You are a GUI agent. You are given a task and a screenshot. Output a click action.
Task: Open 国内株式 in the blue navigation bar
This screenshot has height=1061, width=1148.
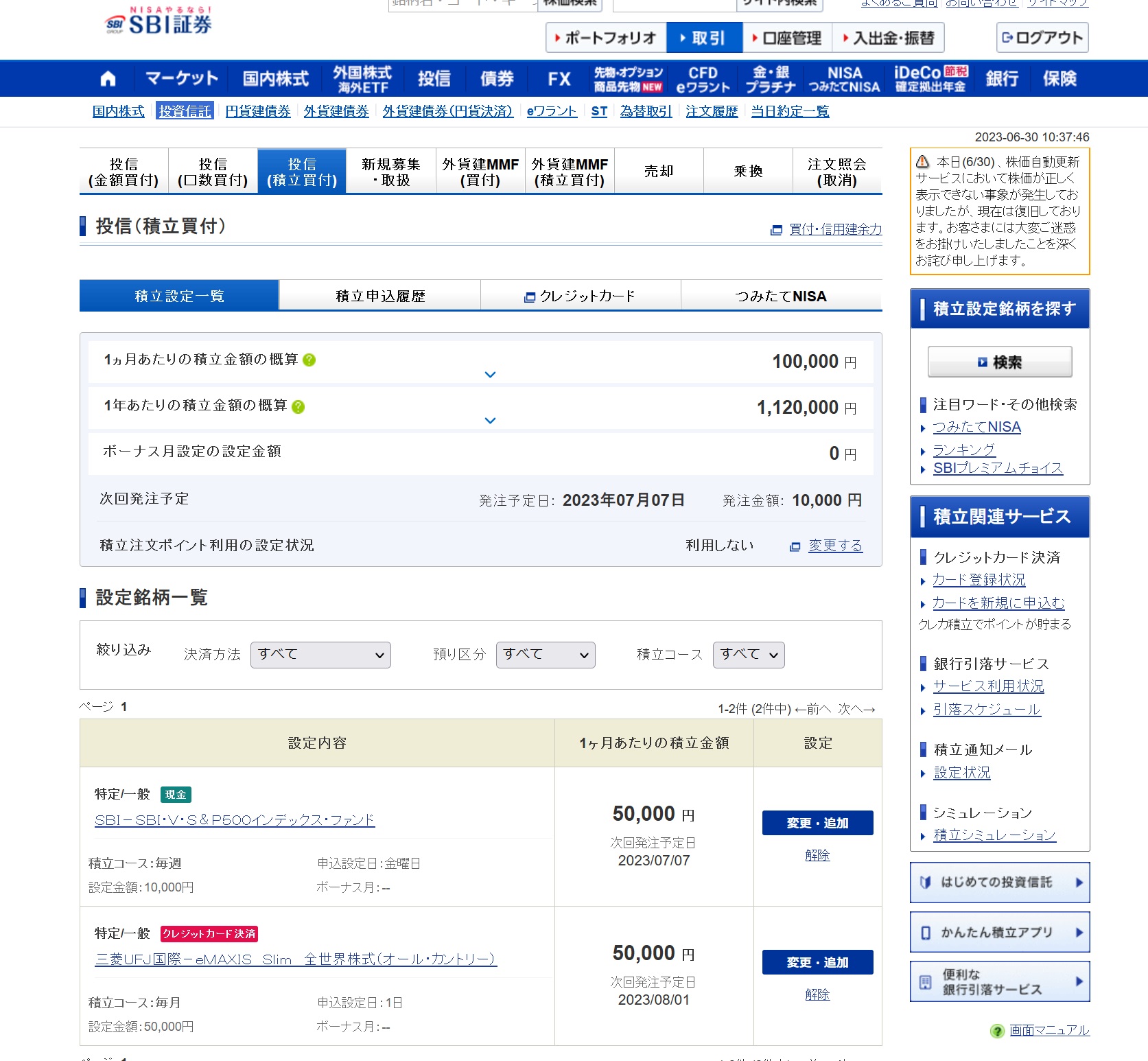pos(276,79)
